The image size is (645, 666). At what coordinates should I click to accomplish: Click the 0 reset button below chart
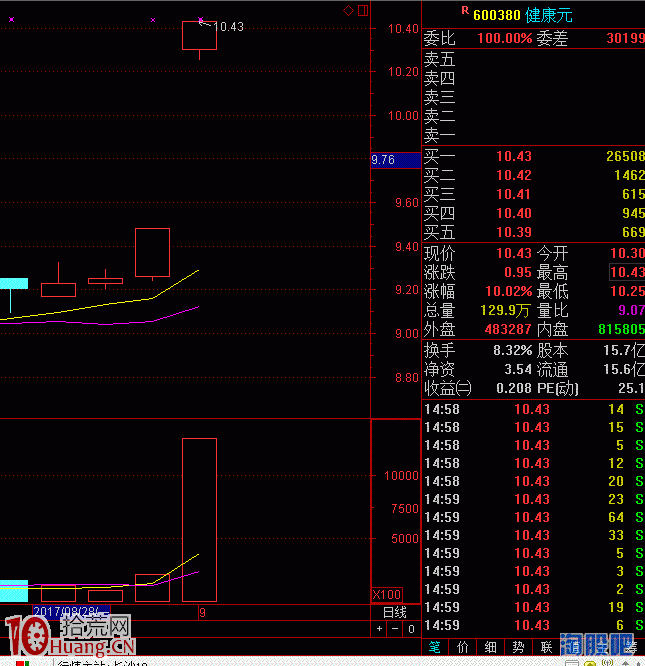click(x=410, y=629)
